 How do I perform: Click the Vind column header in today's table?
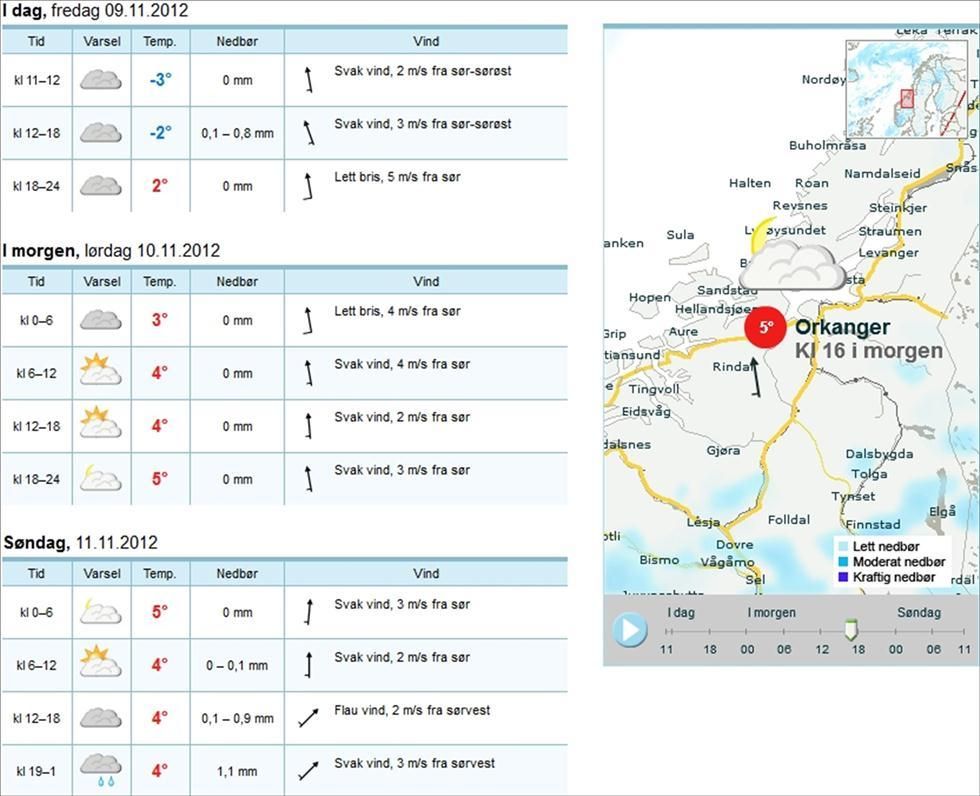426,42
